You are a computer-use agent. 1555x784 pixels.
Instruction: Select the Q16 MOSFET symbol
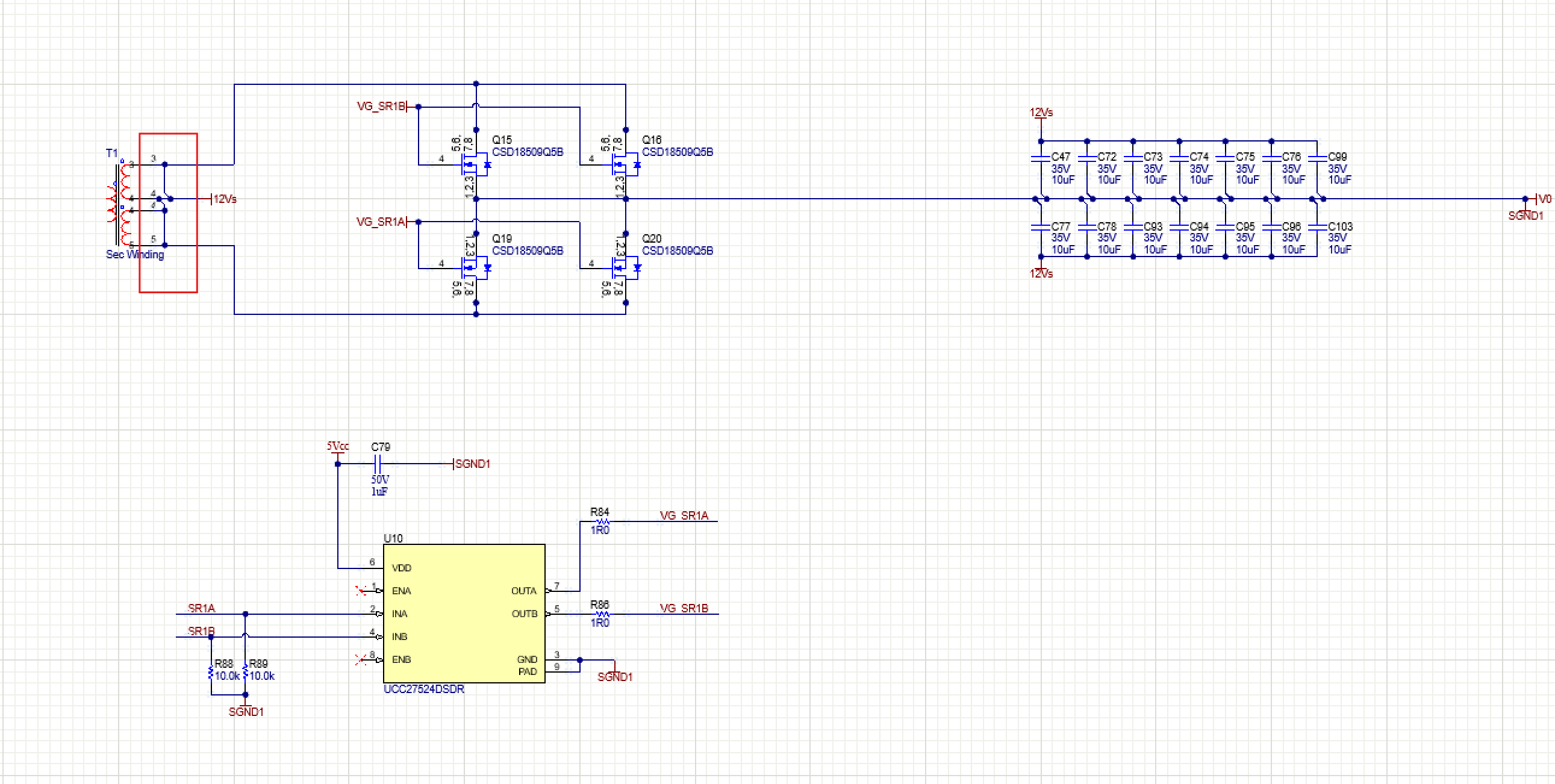pos(624,164)
